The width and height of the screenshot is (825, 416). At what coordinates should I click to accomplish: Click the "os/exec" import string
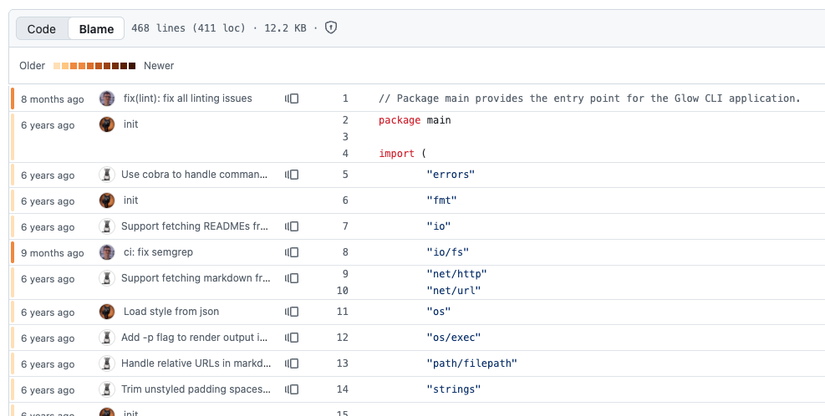pyautogui.click(x=454, y=338)
